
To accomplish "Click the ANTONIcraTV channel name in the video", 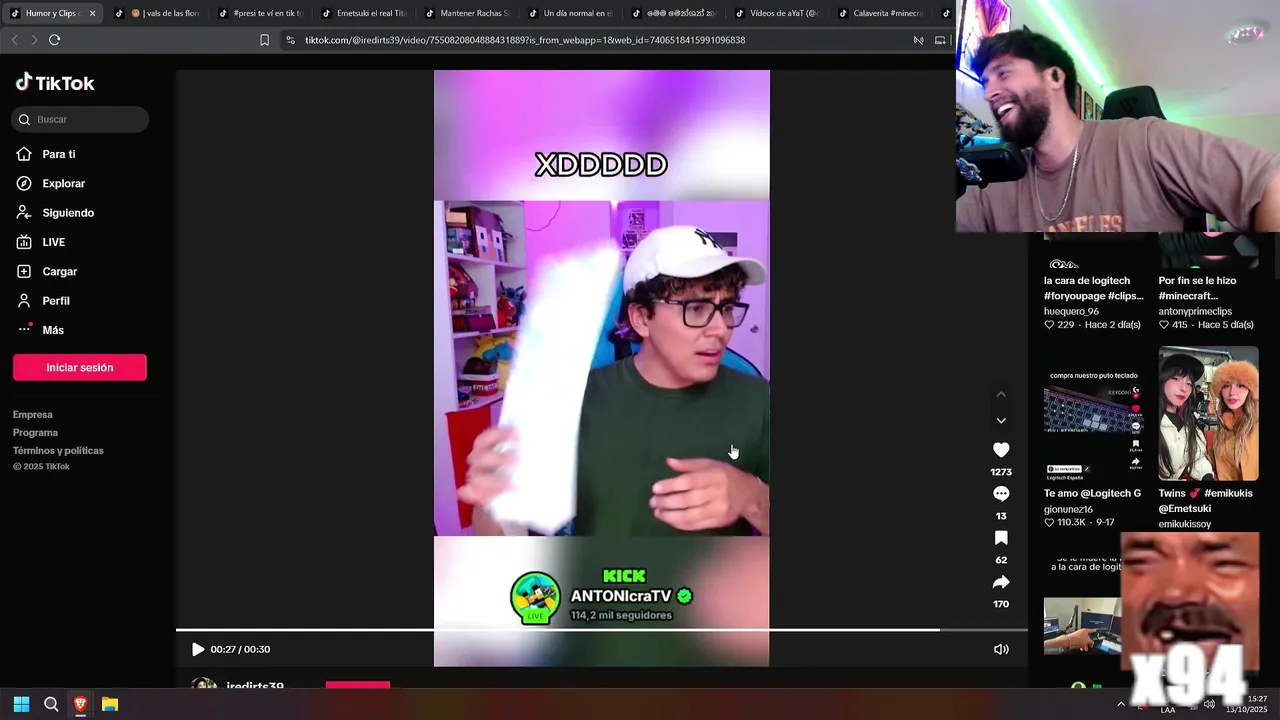I will tap(620, 596).
